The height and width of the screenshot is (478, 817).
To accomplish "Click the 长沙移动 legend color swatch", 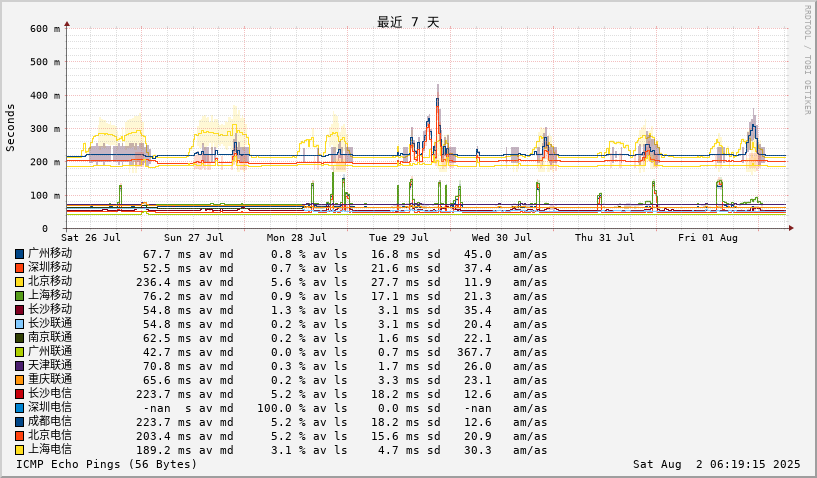I will [19, 311].
